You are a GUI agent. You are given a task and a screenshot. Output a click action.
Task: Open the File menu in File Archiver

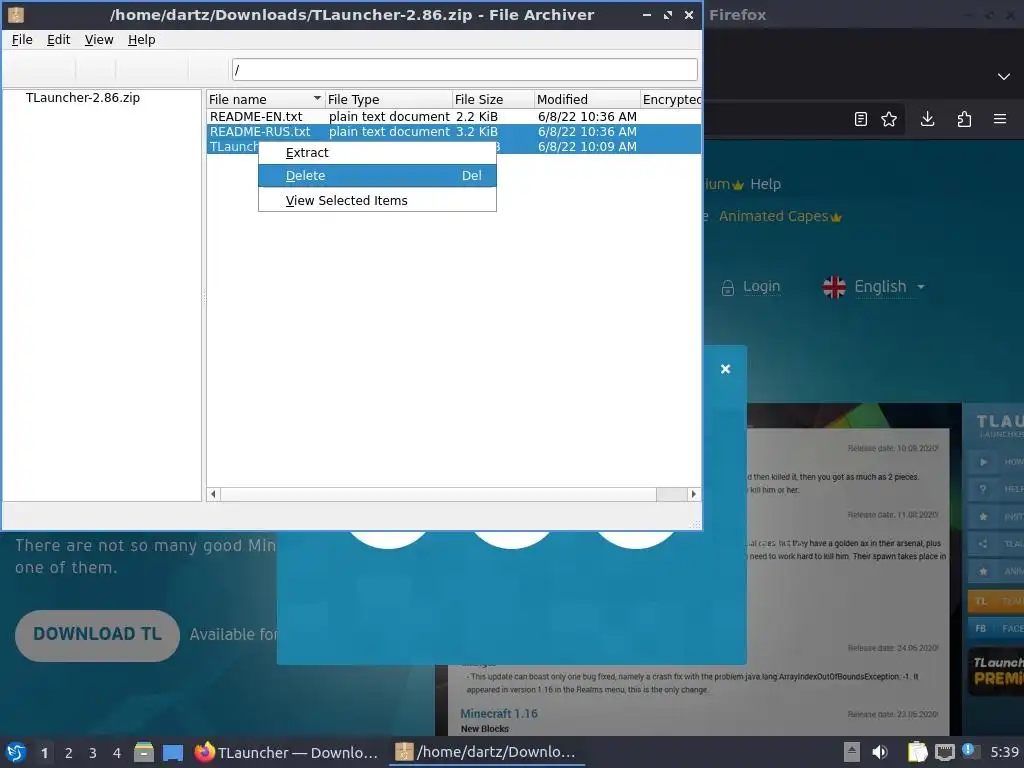pos(22,40)
